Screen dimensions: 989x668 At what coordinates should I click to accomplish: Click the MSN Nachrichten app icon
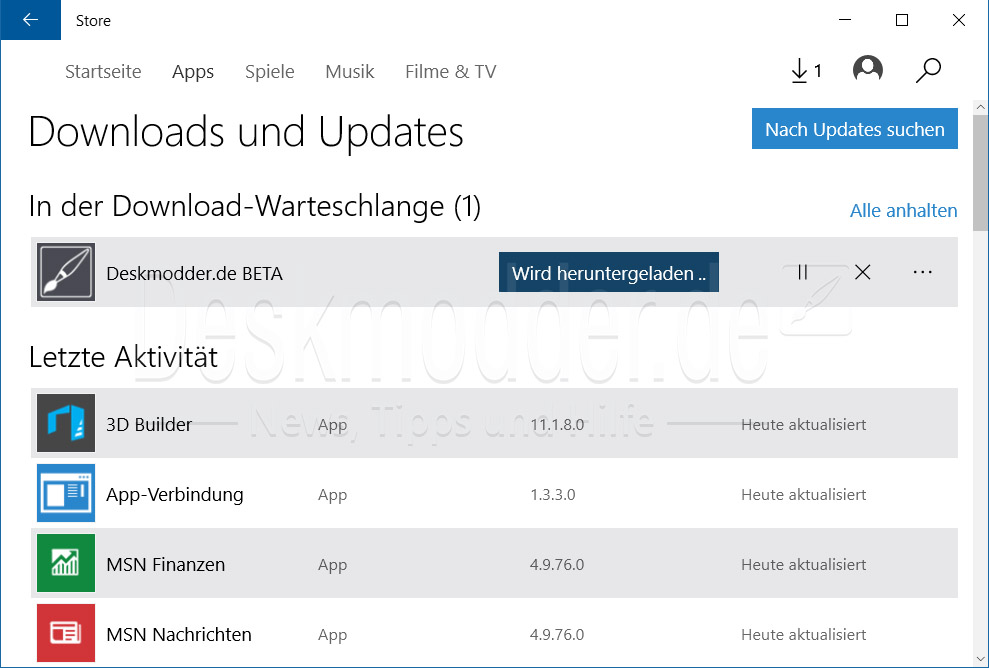click(x=66, y=633)
